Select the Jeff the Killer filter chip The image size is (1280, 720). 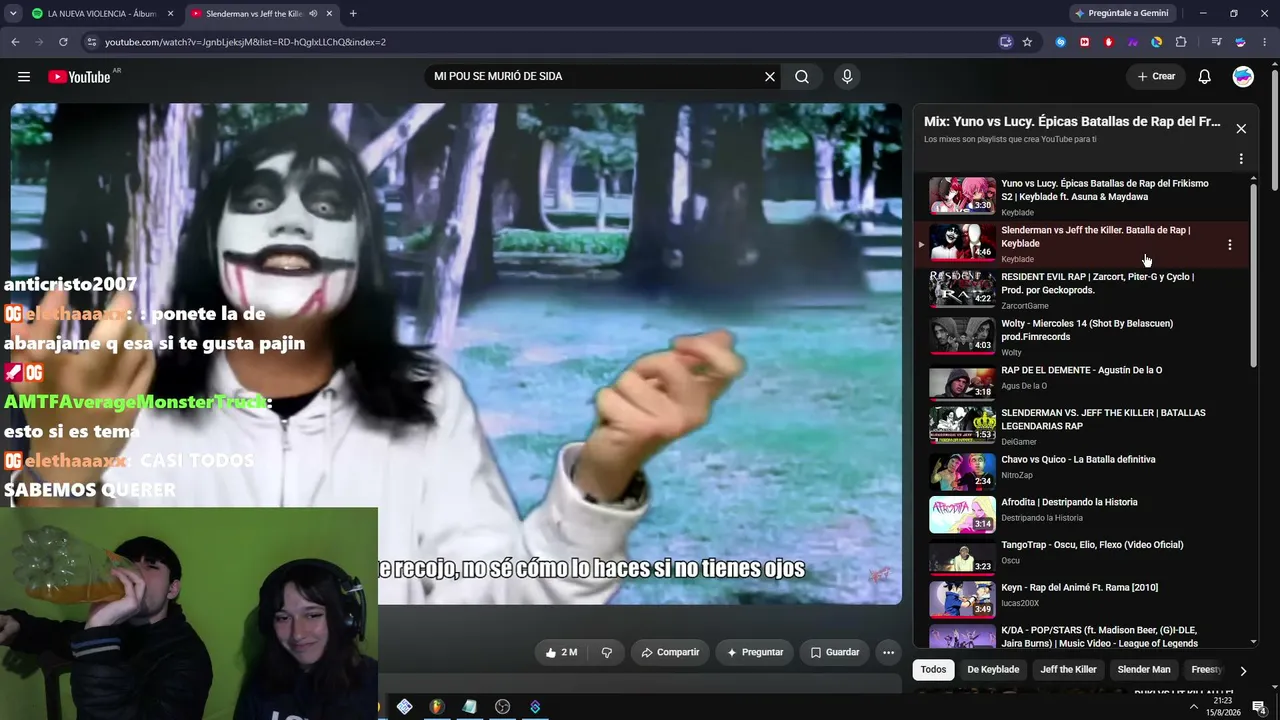(1068, 670)
